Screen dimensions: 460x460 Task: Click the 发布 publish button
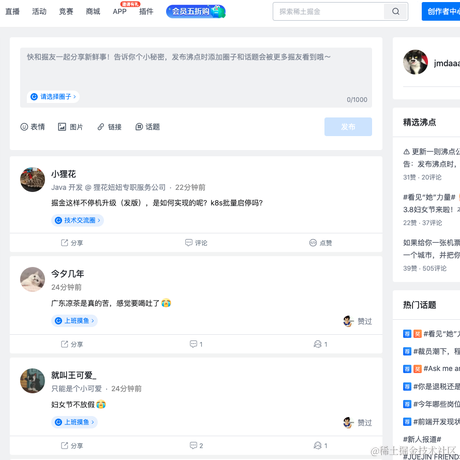[x=348, y=127]
